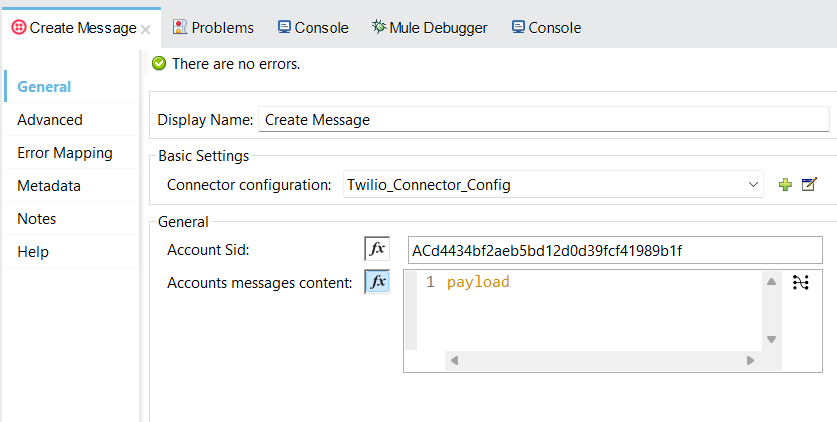837x422 pixels.
Task: Open the transform mapping editor icon
Action: point(801,282)
